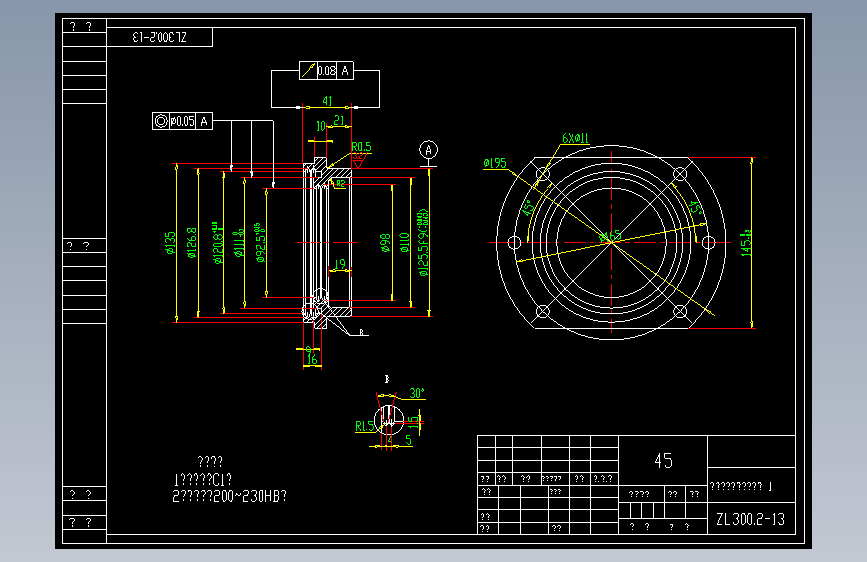The width and height of the screenshot is (867, 562).
Task: Select the ø165 bolt circle dimension
Action: click(610, 237)
